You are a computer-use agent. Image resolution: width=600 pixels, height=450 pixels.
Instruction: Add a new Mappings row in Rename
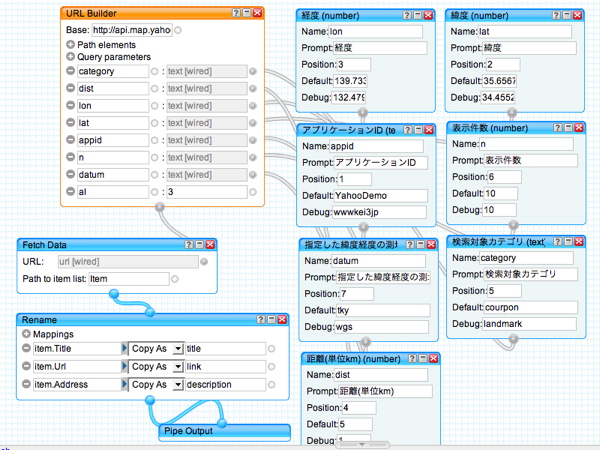(26, 334)
